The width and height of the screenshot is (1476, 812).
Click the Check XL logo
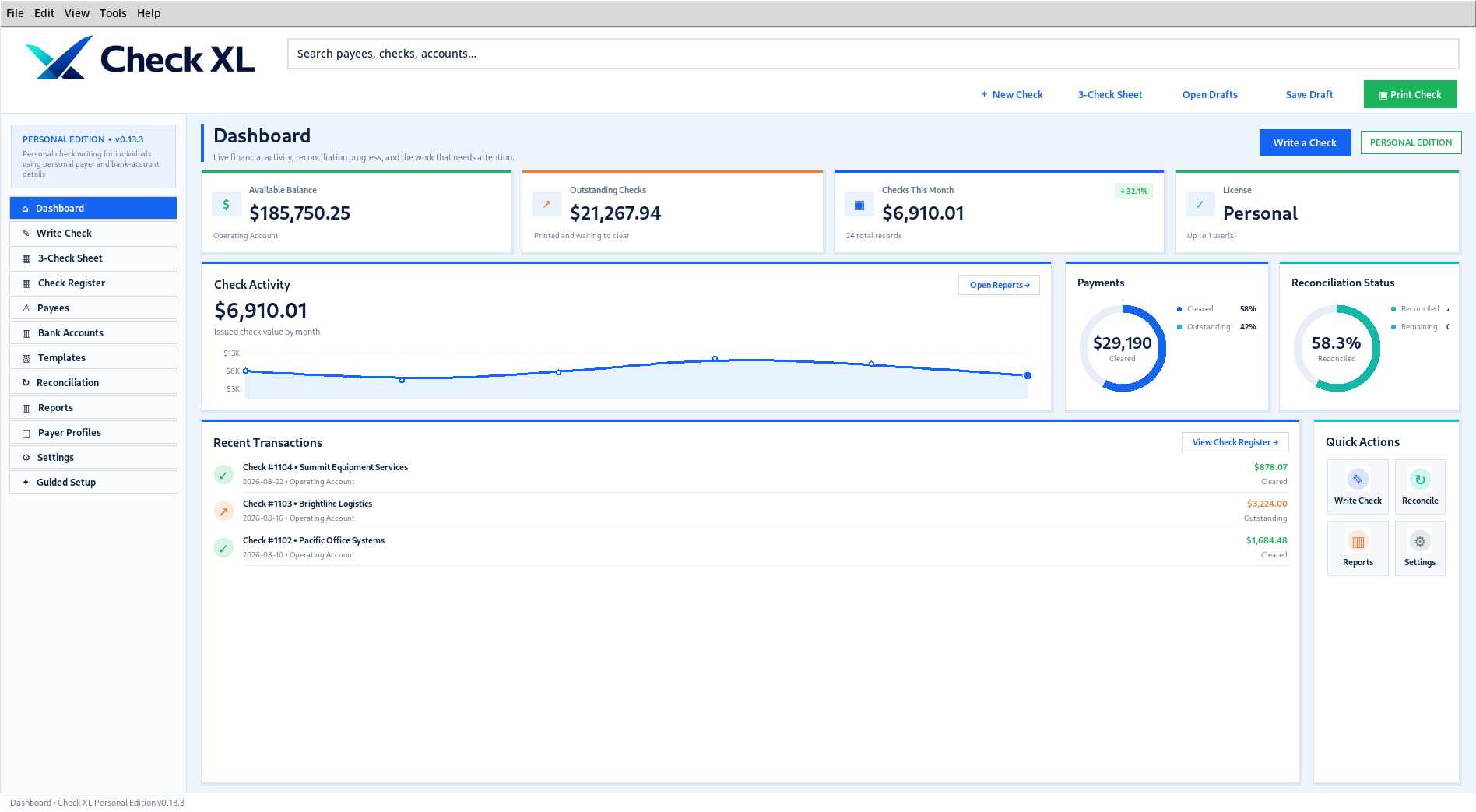point(140,58)
